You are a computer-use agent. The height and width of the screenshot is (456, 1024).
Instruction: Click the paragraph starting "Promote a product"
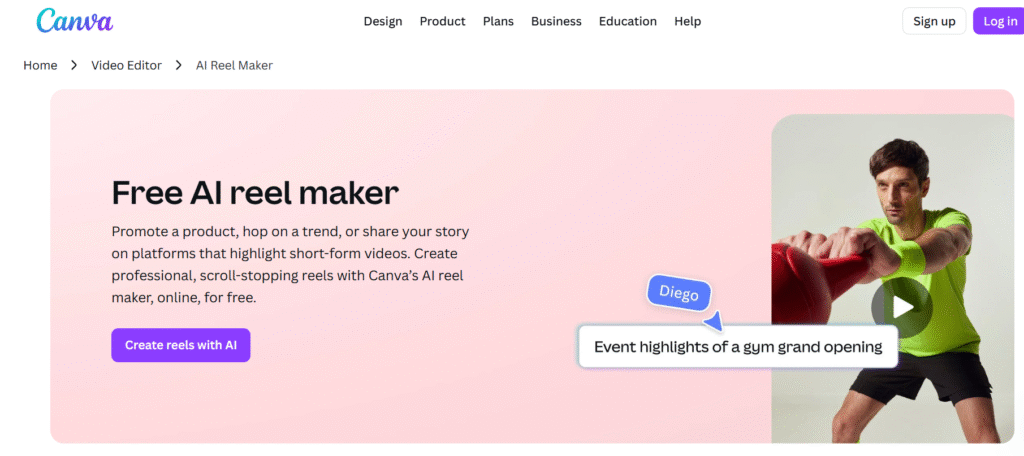click(290, 264)
